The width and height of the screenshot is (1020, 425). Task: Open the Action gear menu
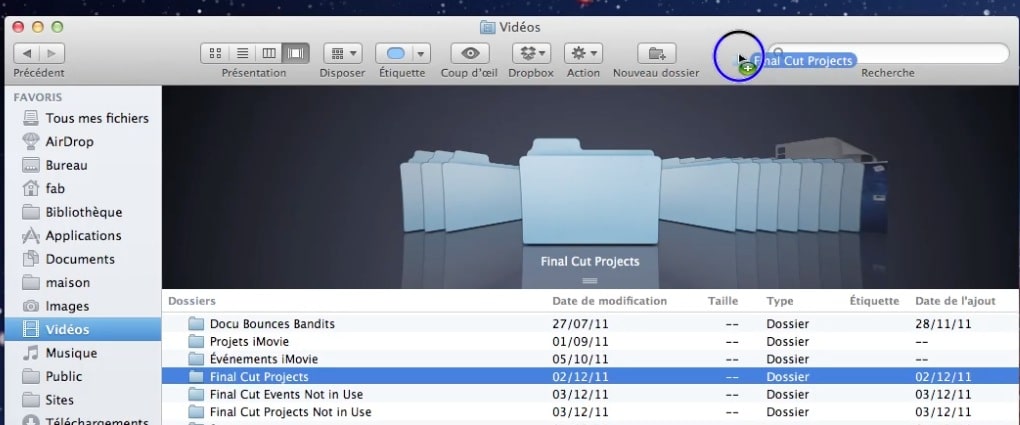pyautogui.click(x=583, y=53)
